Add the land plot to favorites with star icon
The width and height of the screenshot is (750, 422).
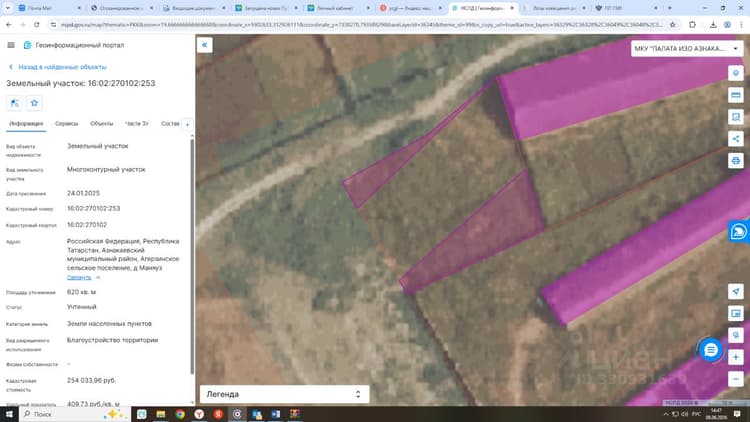[34, 103]
